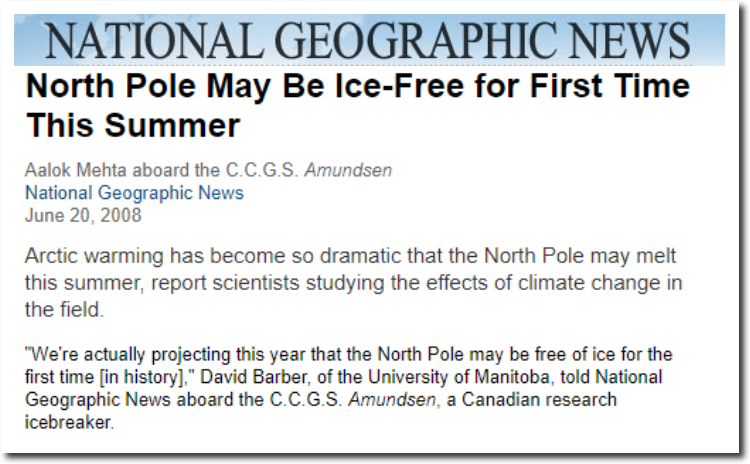Click the date June 20, 2008
This screenshot has height=464, width=750.
[x=83, y=215]
